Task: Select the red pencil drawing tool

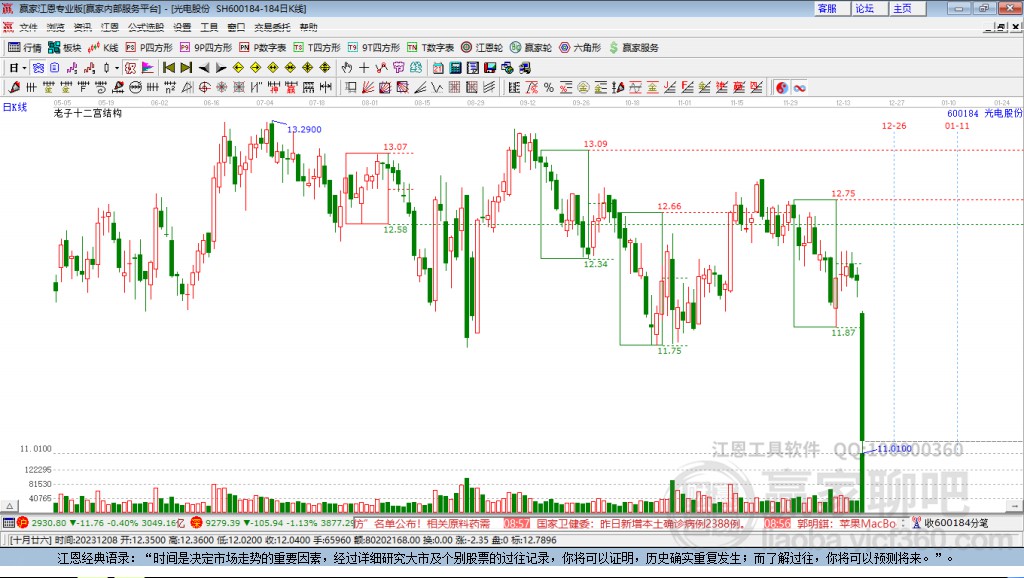Action: [x=14, y=87]
